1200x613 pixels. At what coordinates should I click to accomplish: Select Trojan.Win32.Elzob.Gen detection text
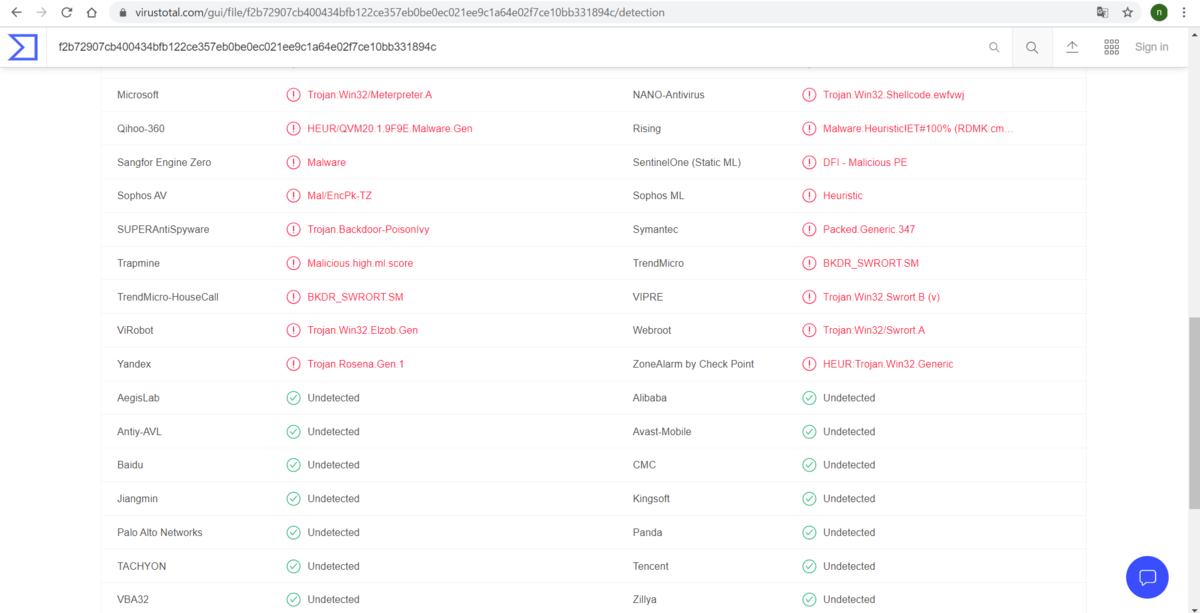point(363,330)
